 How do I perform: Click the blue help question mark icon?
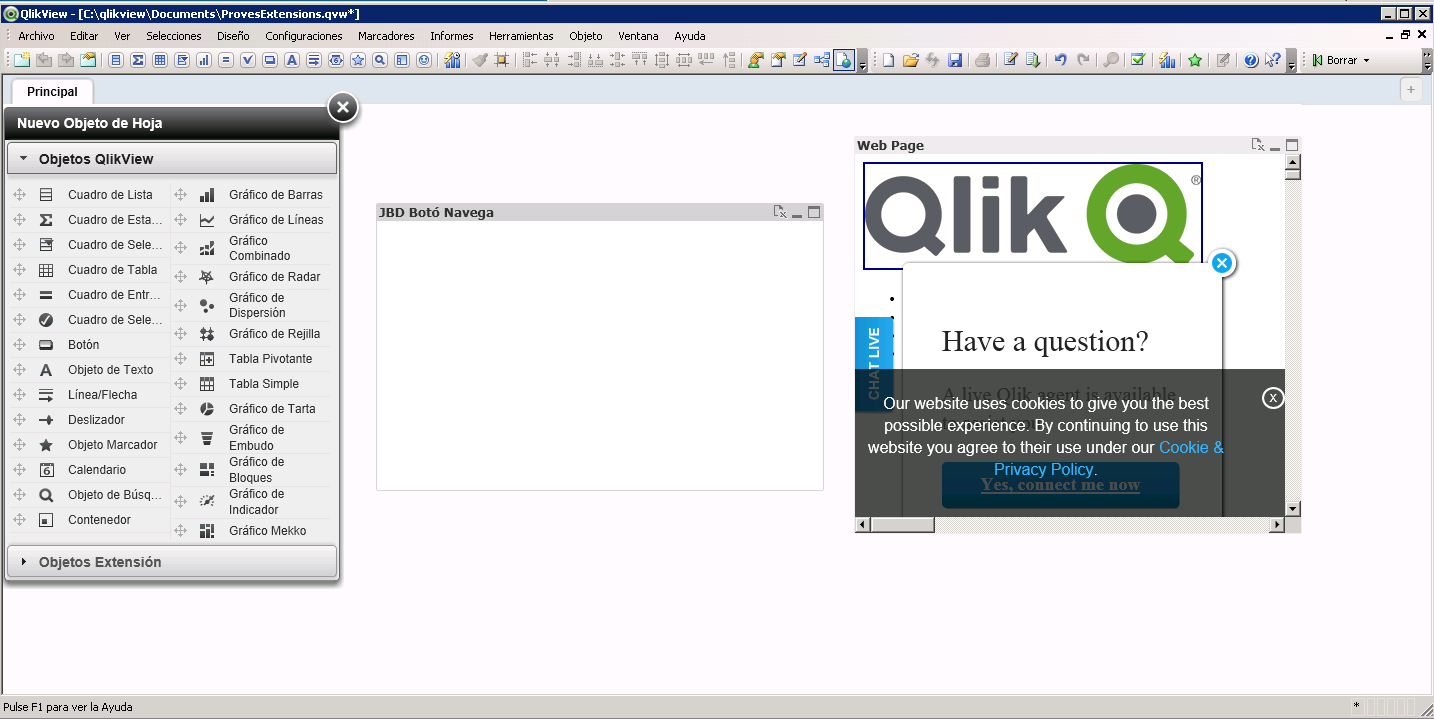(x=1251, y=60)
